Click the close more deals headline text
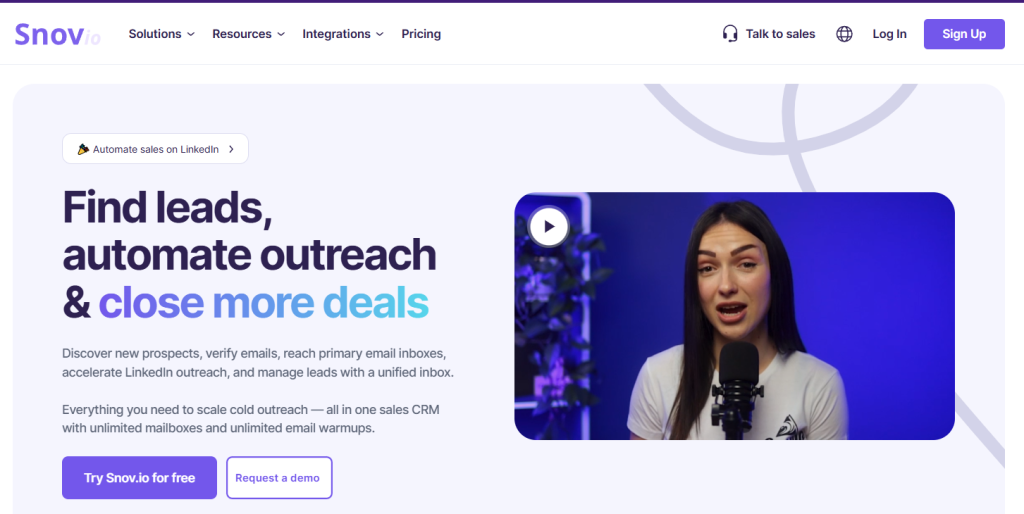 [263, 302]
